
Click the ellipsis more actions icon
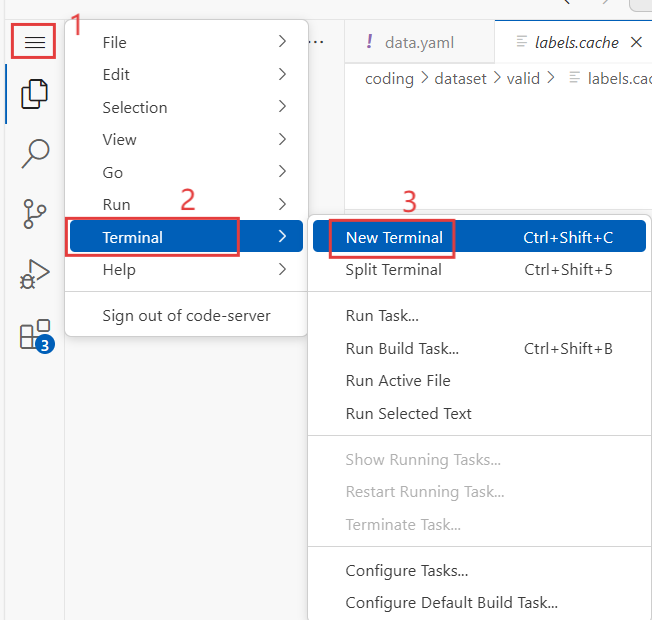(316, 42)
